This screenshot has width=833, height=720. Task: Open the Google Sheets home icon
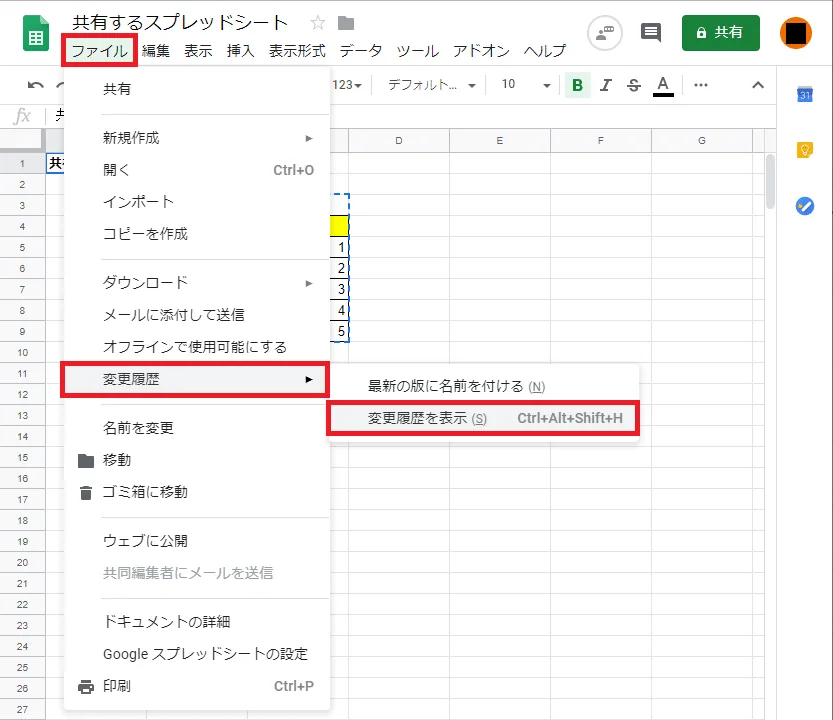point(36,33)
